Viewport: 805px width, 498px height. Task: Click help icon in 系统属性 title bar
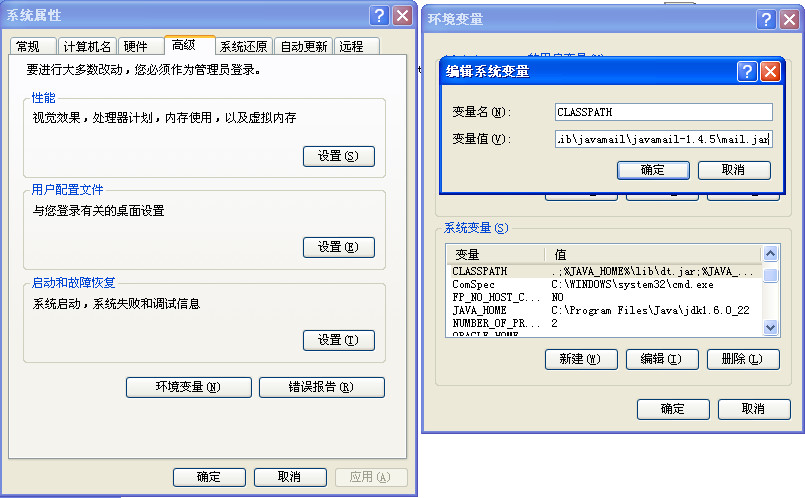point(379,15)
